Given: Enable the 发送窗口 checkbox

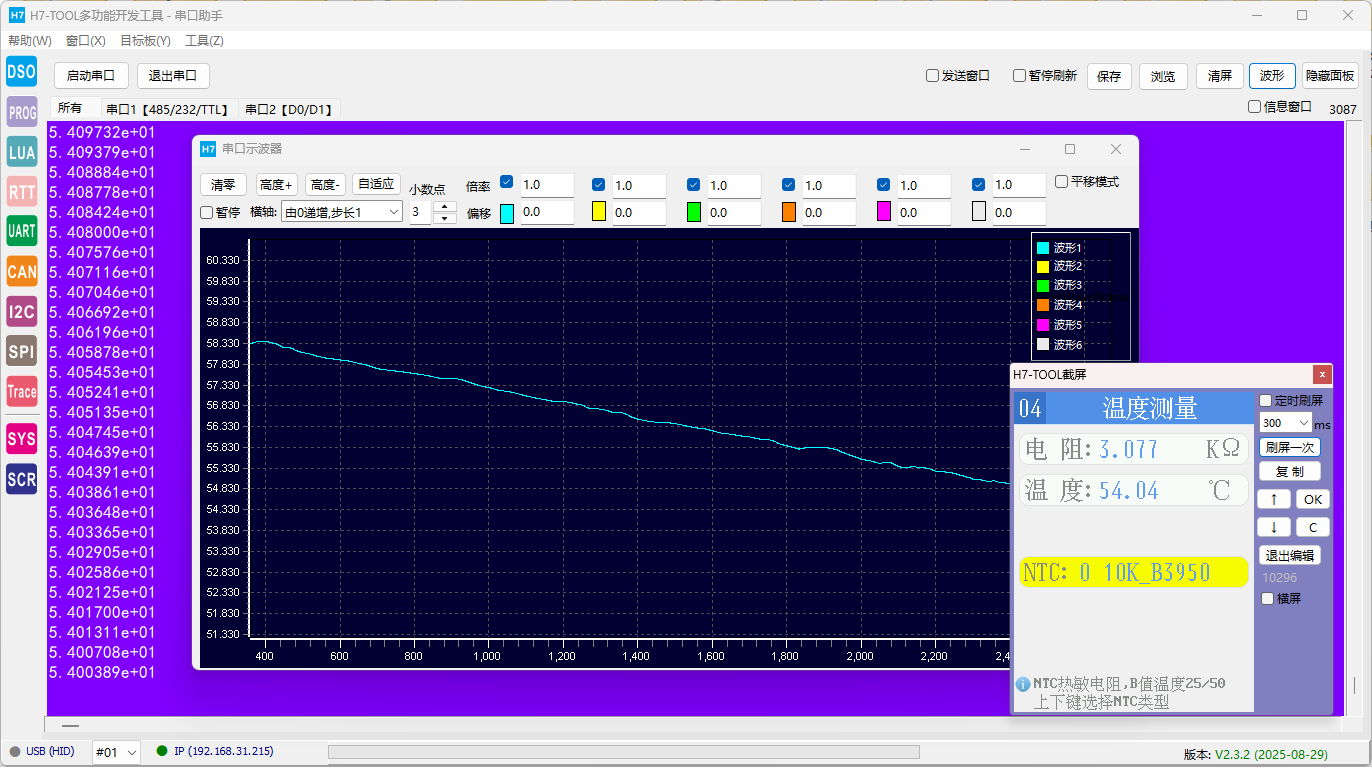Looking at the screenshot, I should point(932,75).
